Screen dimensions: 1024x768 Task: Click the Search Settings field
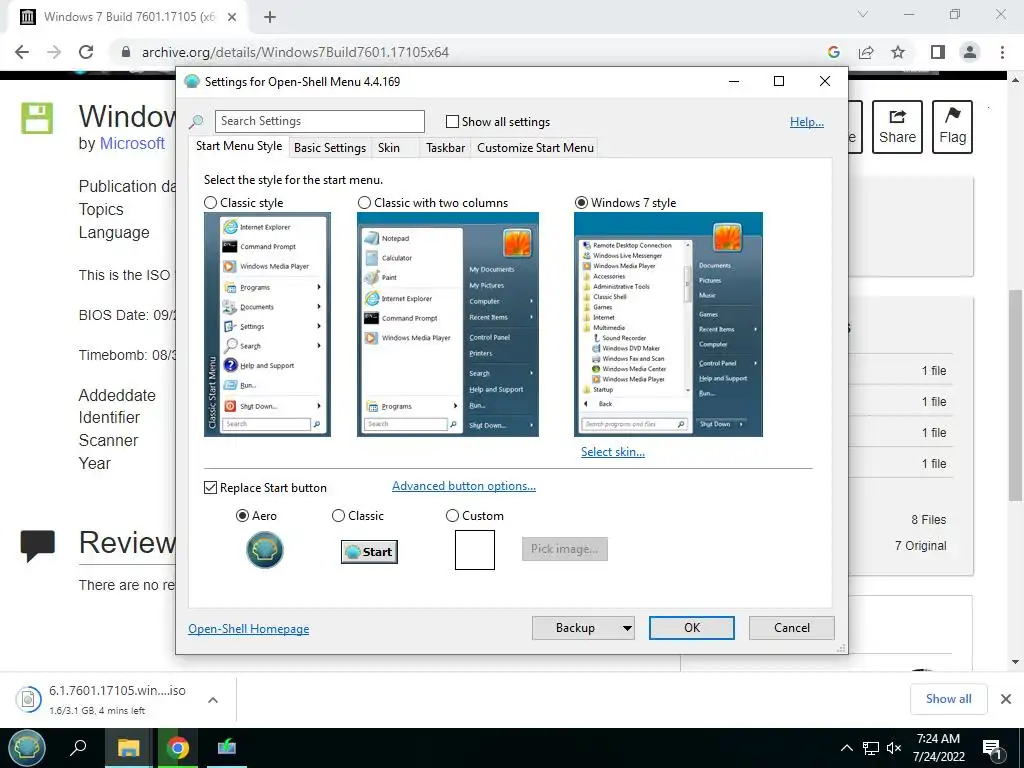pos(319,121)
